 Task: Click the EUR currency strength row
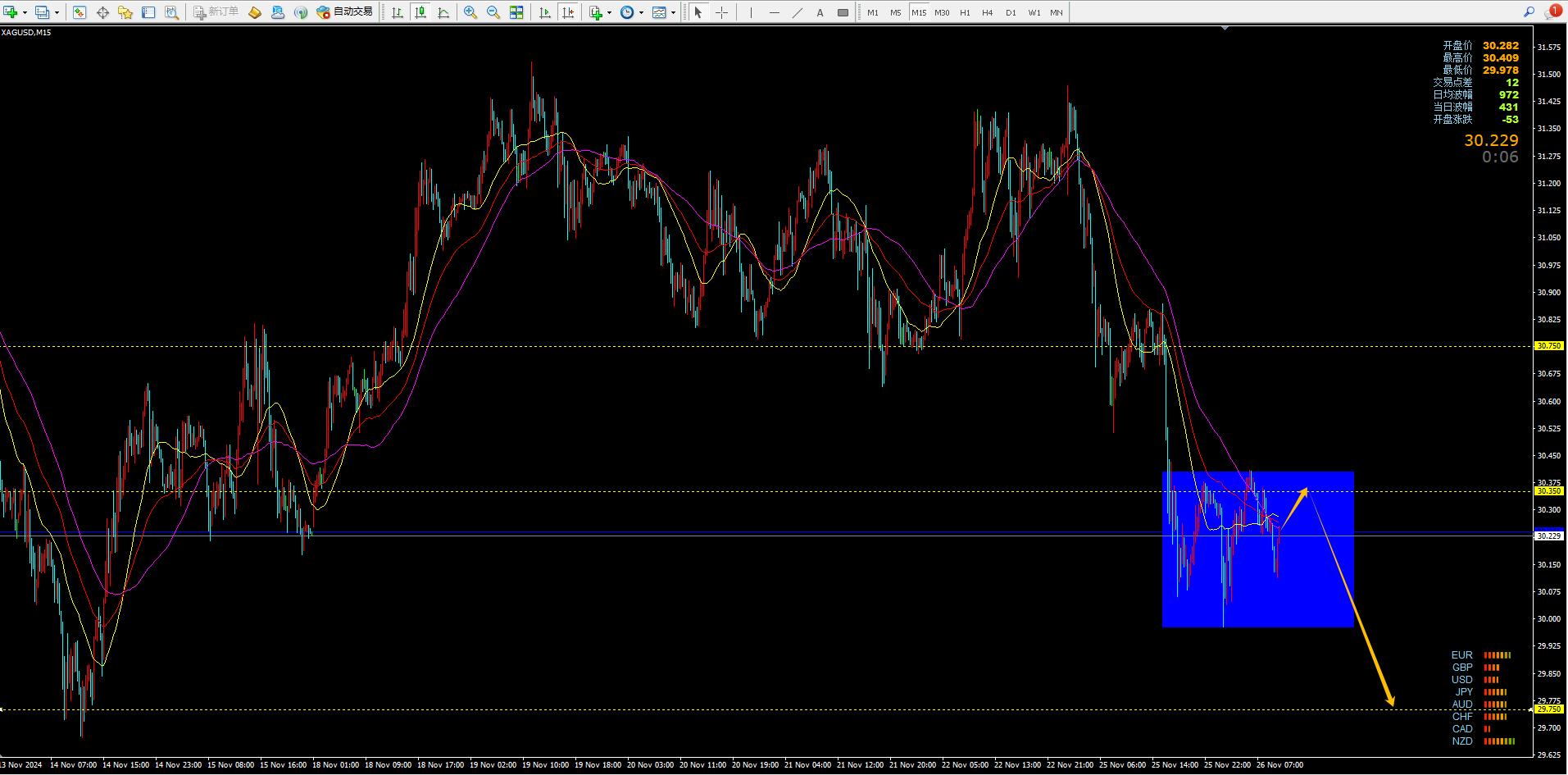tap(1481, 655)
